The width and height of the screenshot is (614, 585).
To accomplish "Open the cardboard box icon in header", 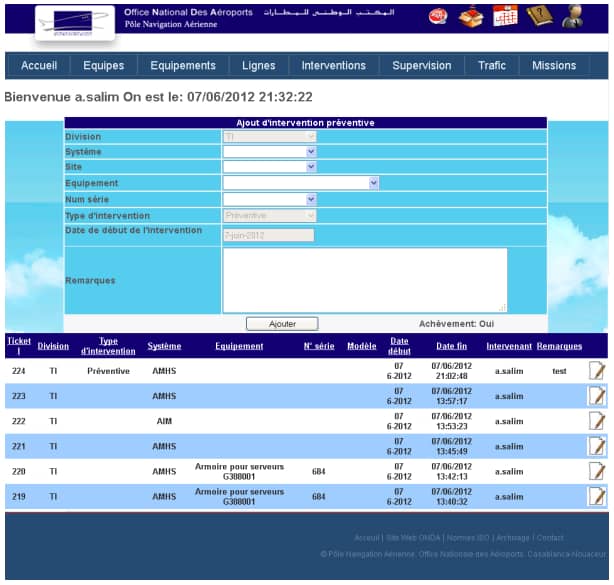I will click(471, 16).
